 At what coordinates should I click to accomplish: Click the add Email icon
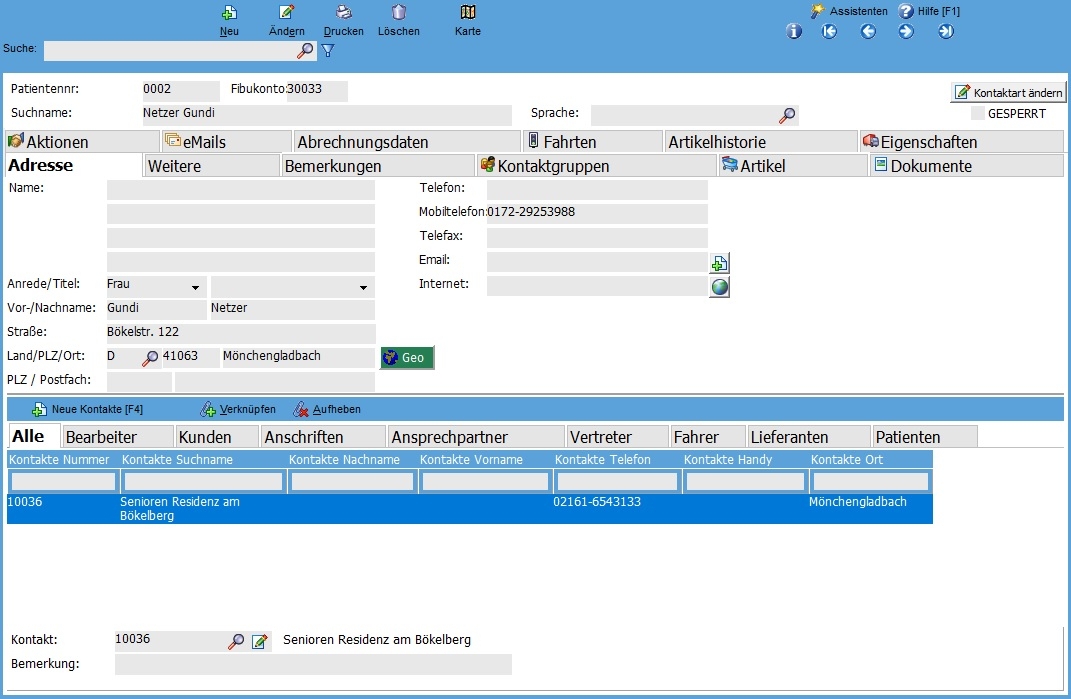(719, 263)
